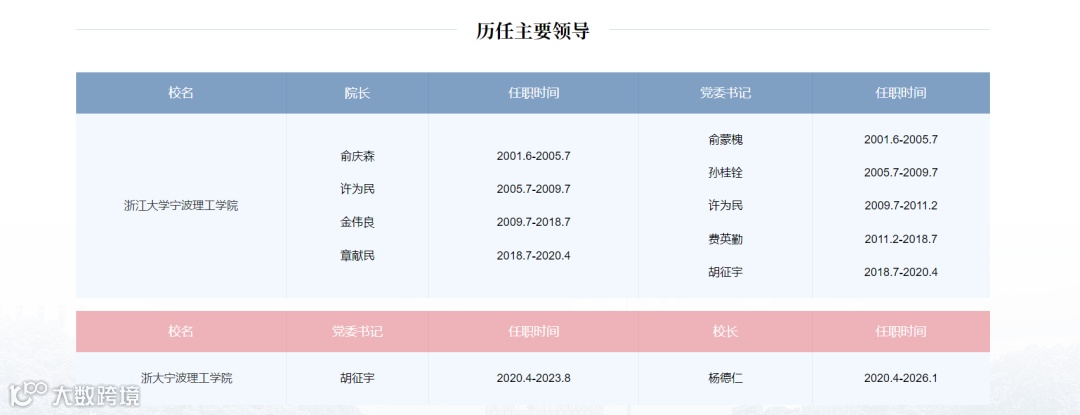
Task: Click the term 2009.7-2011.2
Action: click(x=901, y=206)
